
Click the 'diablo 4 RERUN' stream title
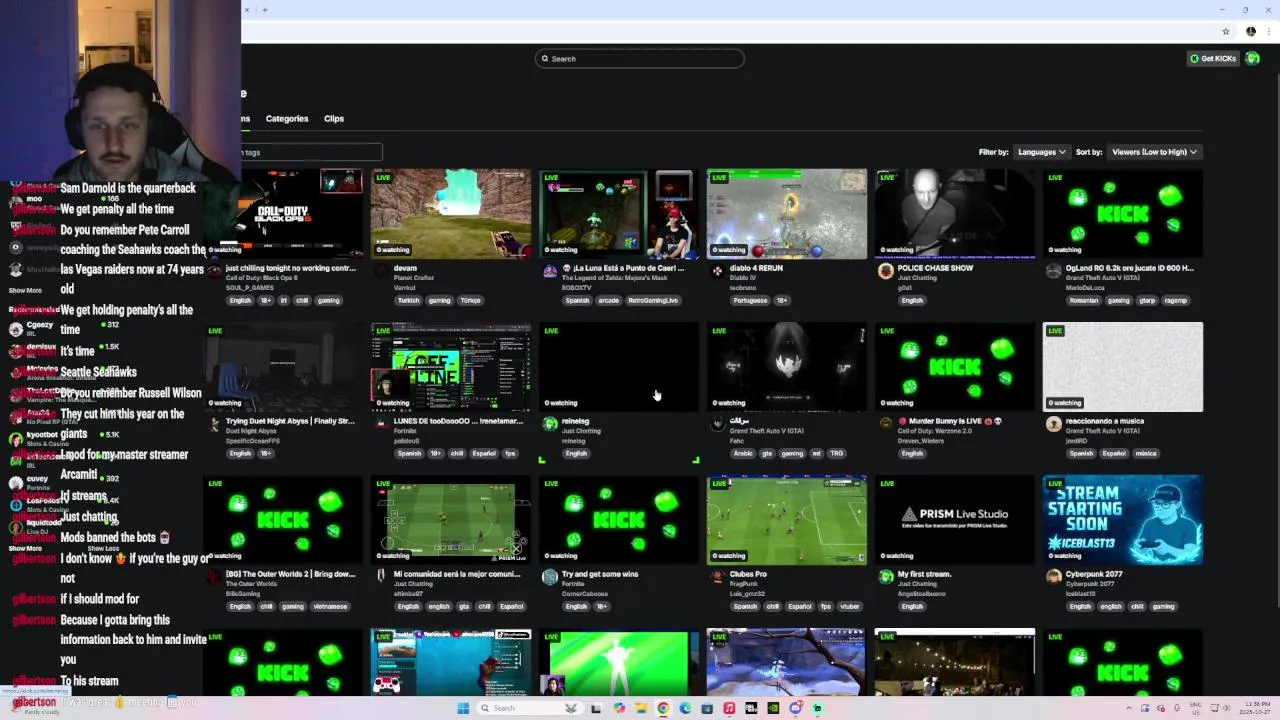point(756,268)
